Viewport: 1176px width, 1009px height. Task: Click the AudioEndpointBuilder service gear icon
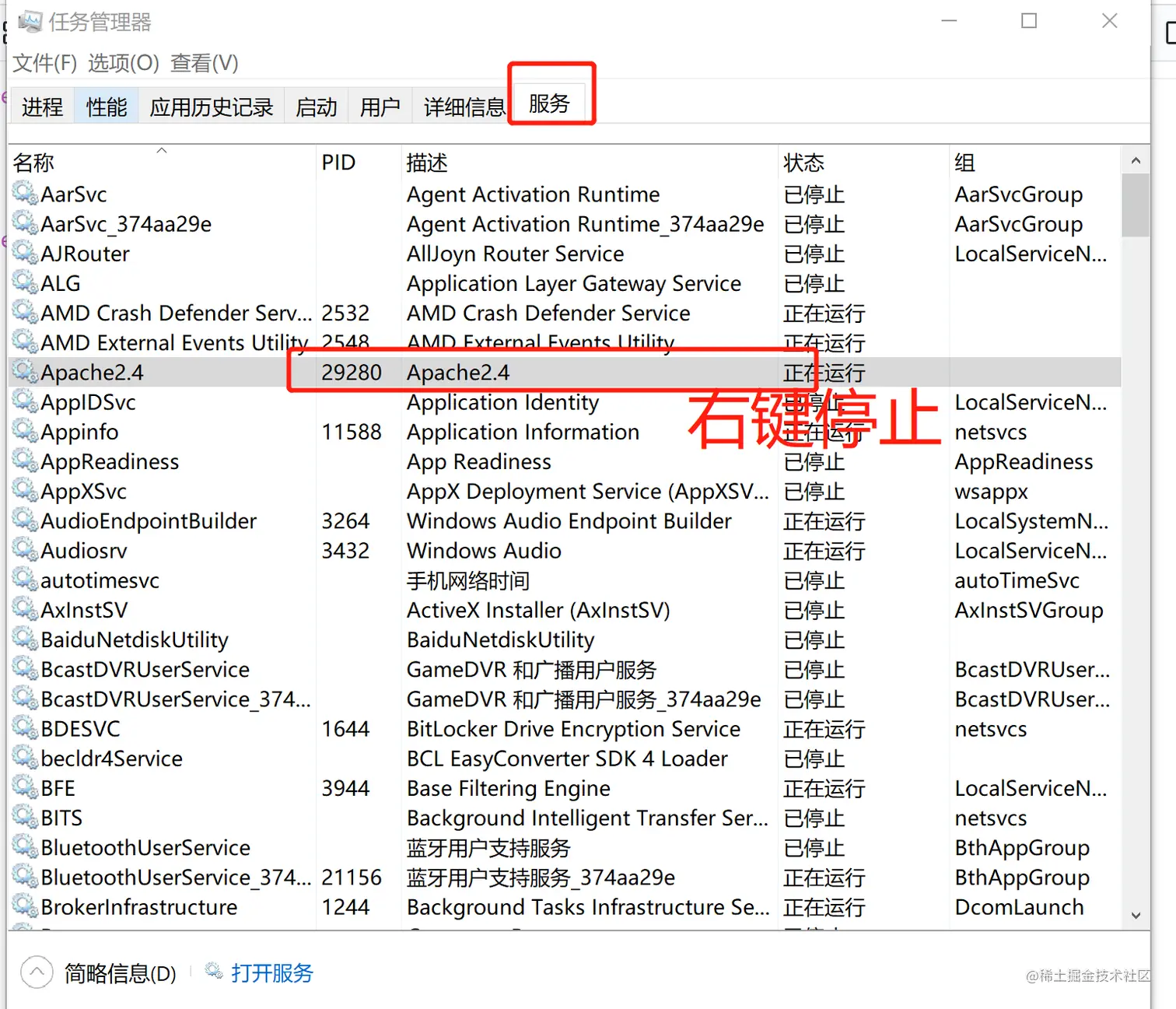(25, 520)
